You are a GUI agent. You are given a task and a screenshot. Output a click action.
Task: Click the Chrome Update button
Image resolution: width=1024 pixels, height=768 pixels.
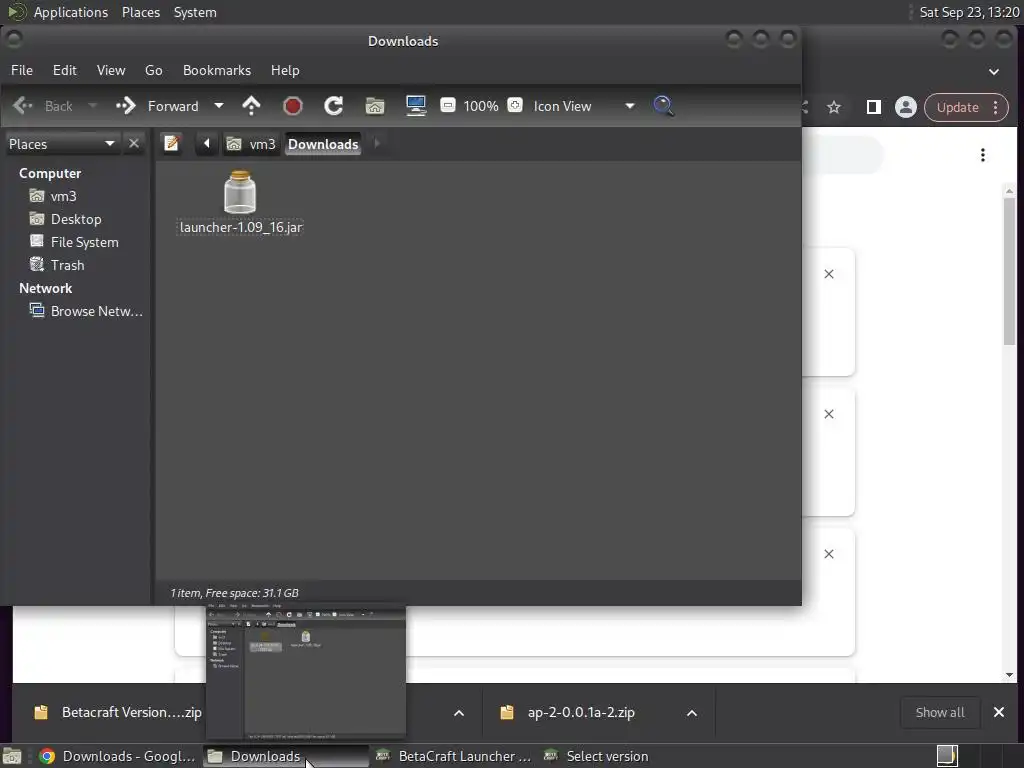tap(966, 107)
